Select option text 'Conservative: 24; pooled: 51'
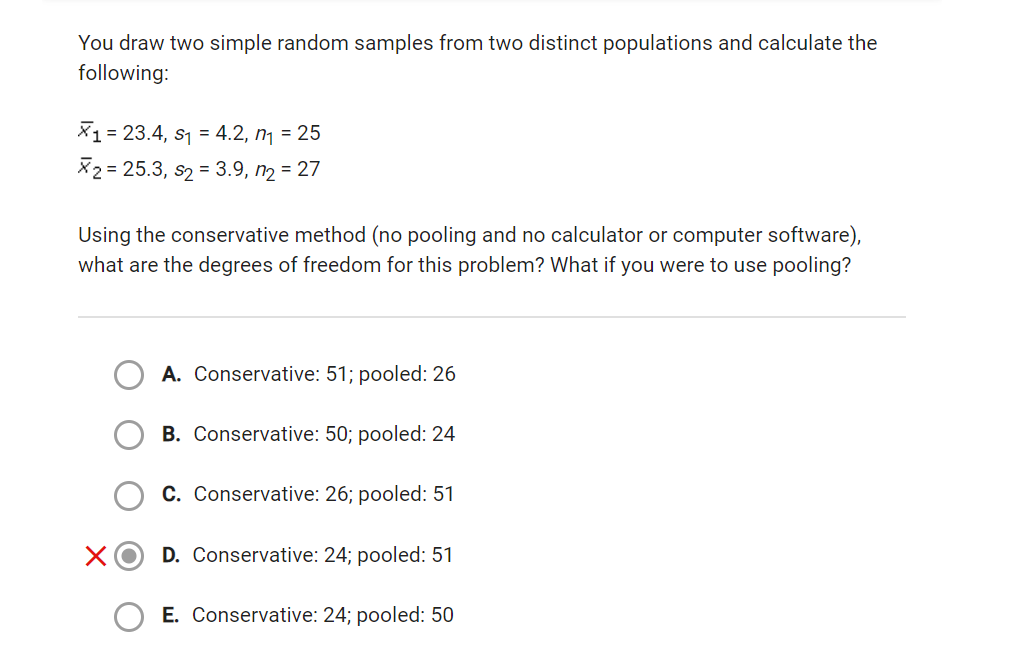This screenshot has height=666, width=1009. [x=325, y=555]
